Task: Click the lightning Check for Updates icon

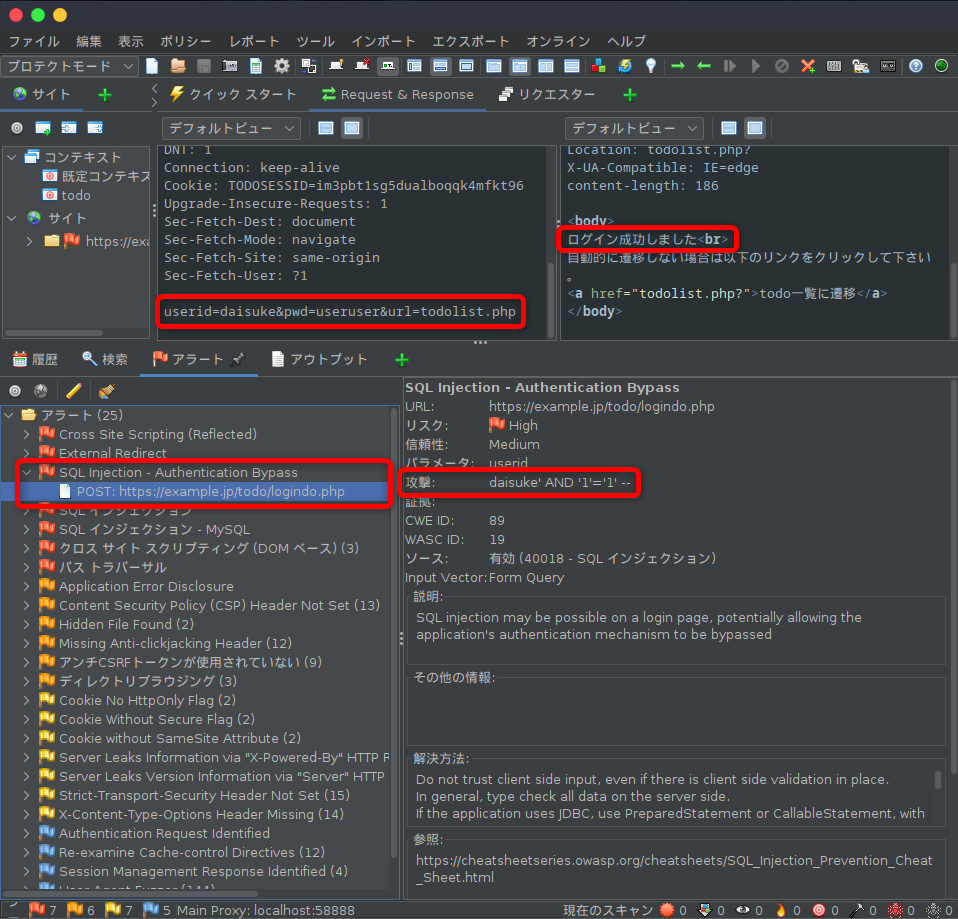Action: (x=625, y=66)
